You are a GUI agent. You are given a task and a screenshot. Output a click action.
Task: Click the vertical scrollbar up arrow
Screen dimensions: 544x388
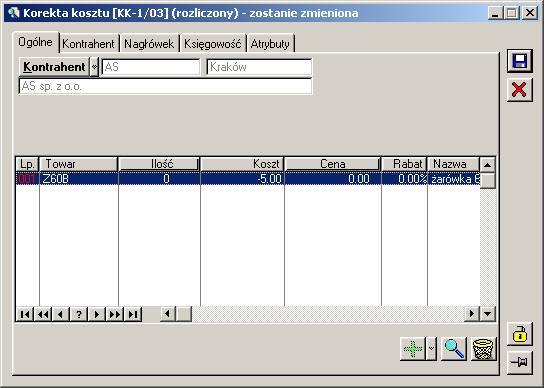pyautogui.click(x=487, y=165)
